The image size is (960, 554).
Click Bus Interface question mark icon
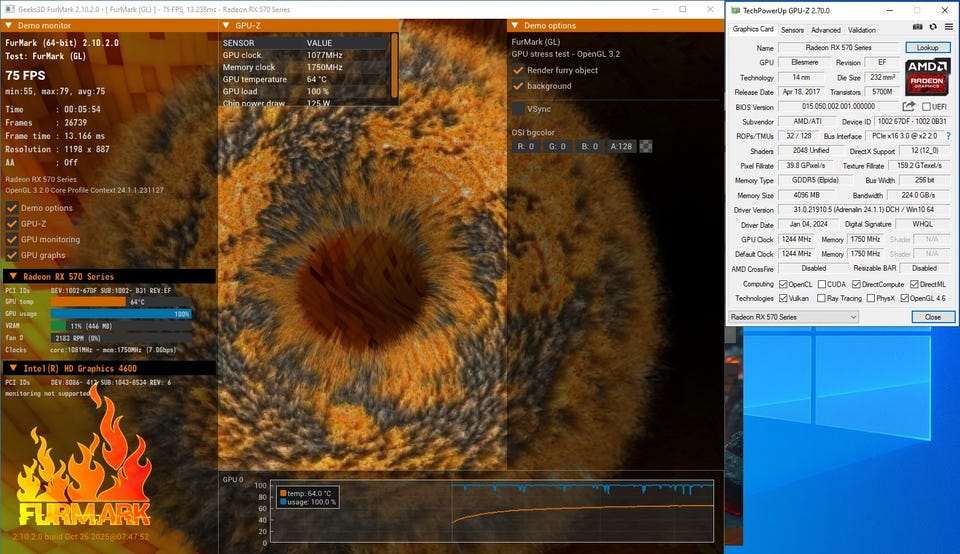coord(948,136)
